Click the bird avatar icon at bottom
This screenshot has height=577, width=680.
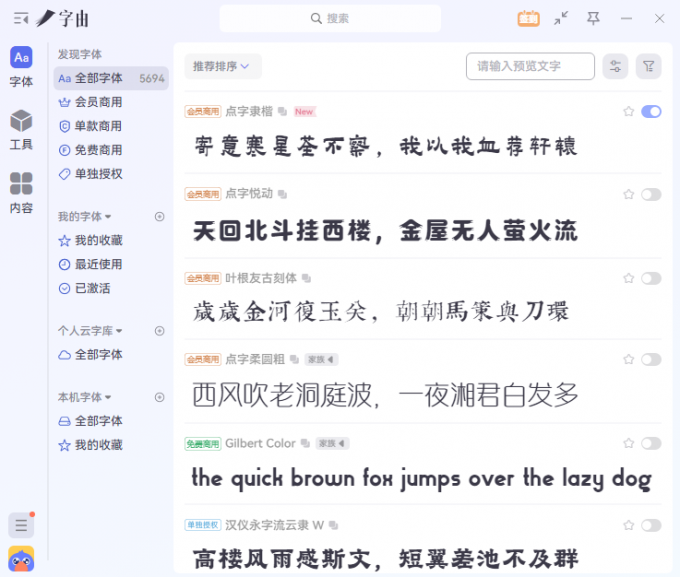tap(21, 559)
